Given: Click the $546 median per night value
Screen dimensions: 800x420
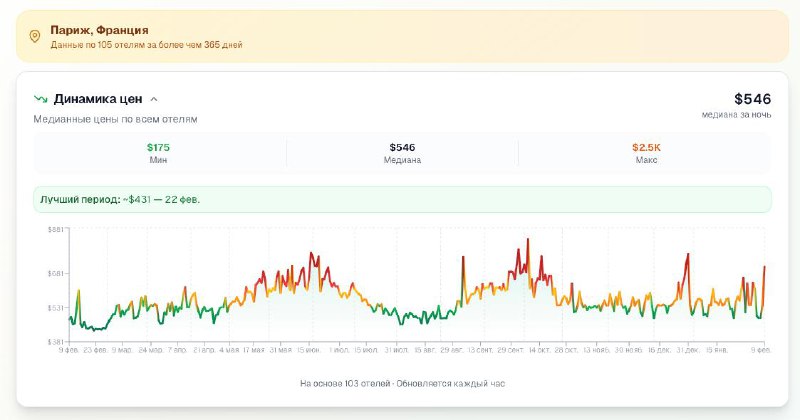Looking at the screenshot, I should point(752,99).
